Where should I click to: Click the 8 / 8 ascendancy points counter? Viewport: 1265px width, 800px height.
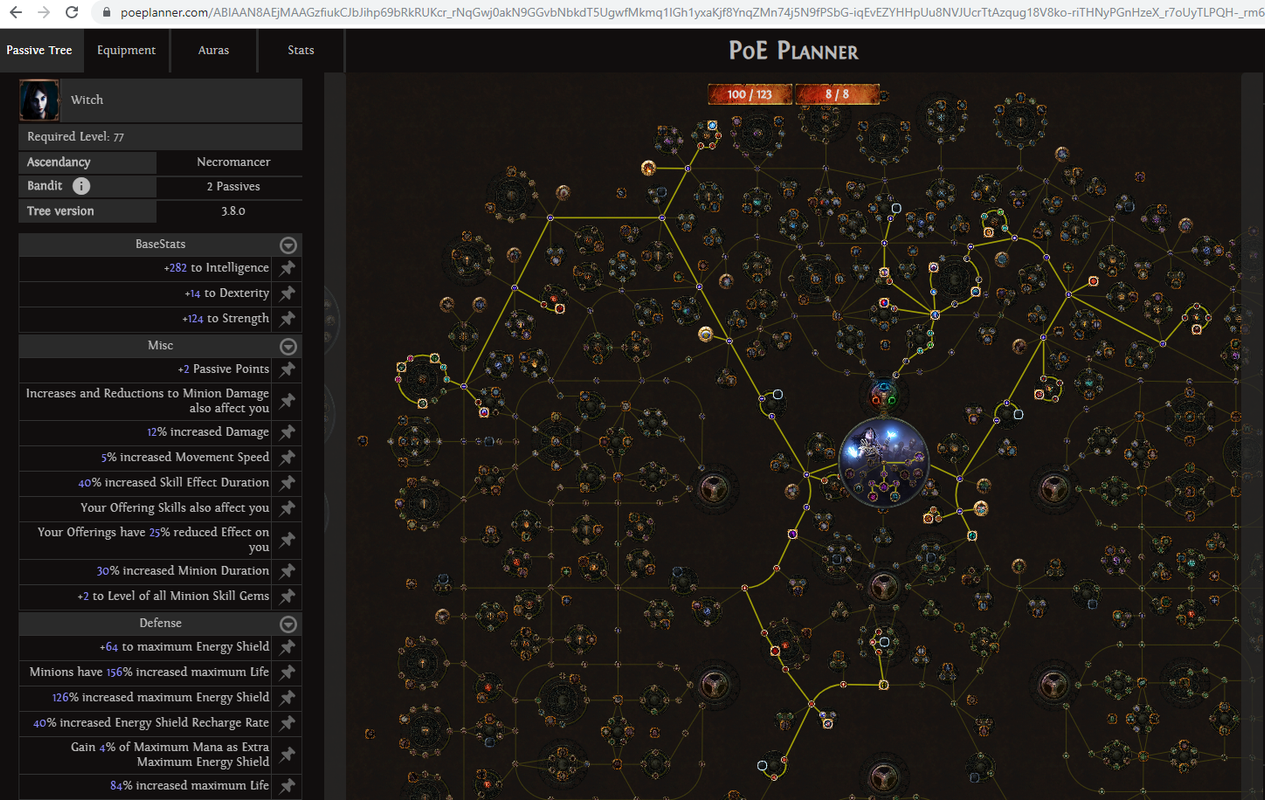838,94
